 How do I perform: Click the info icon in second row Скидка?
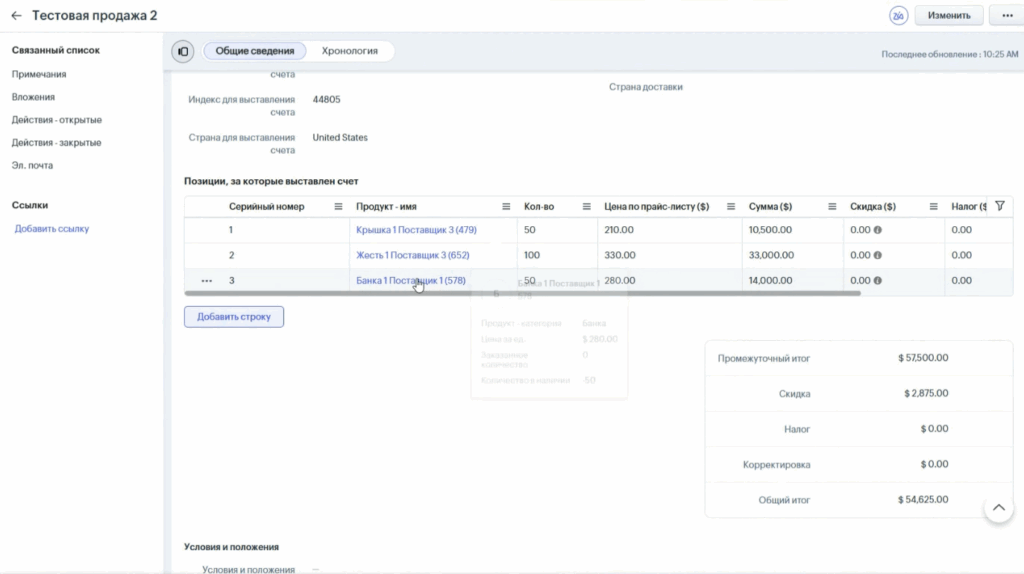click(x=878, y=255)
